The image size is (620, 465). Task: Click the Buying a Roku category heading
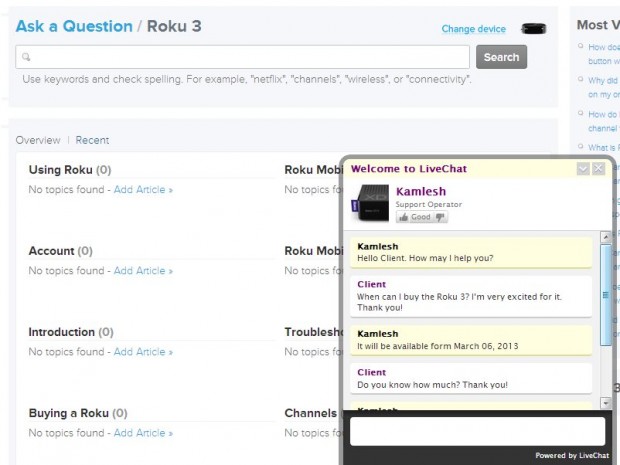tap(69, 413)
